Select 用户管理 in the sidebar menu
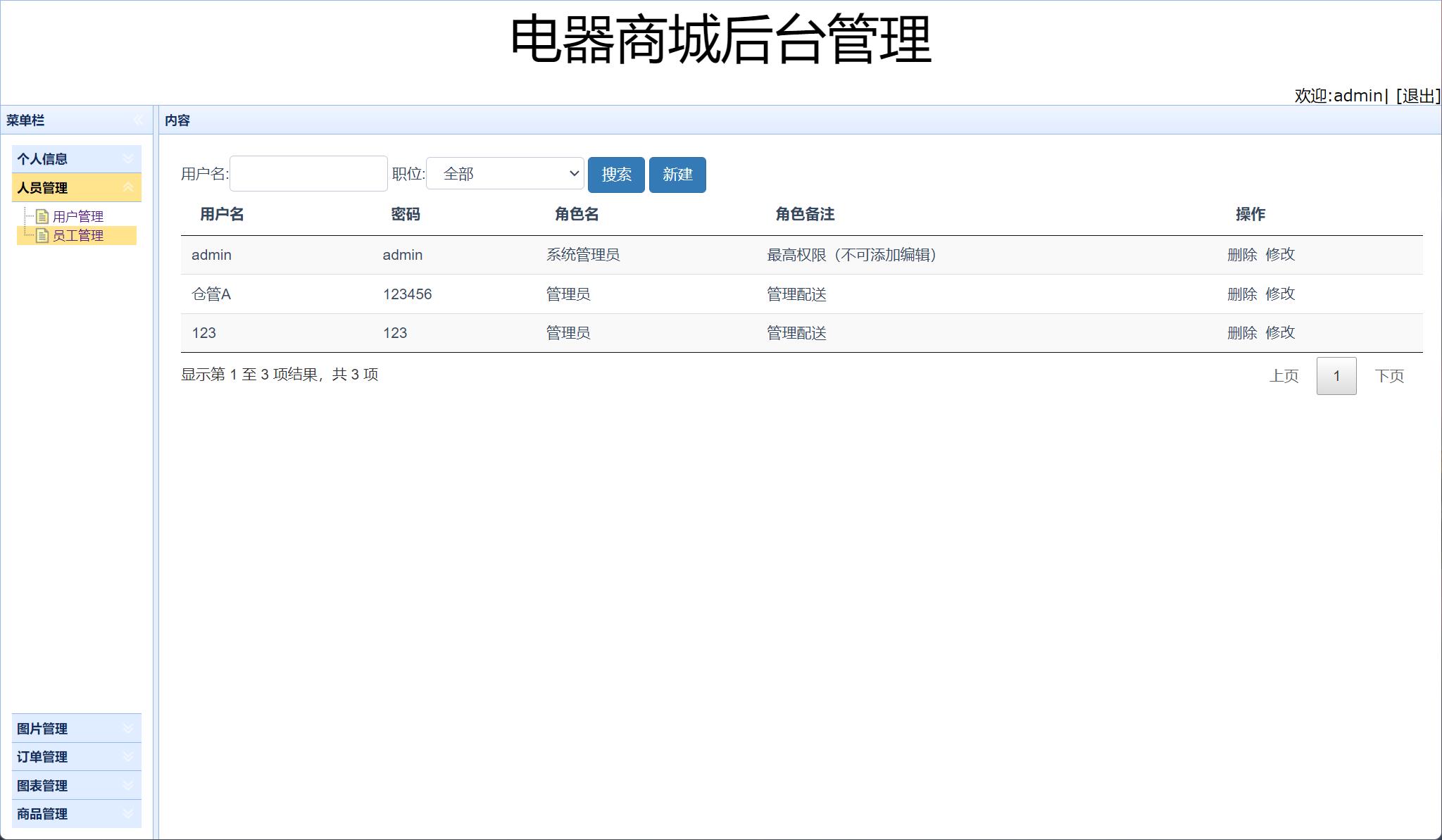Image resolution: width=1442 pixels, height=840 pixels. (77, 216)
